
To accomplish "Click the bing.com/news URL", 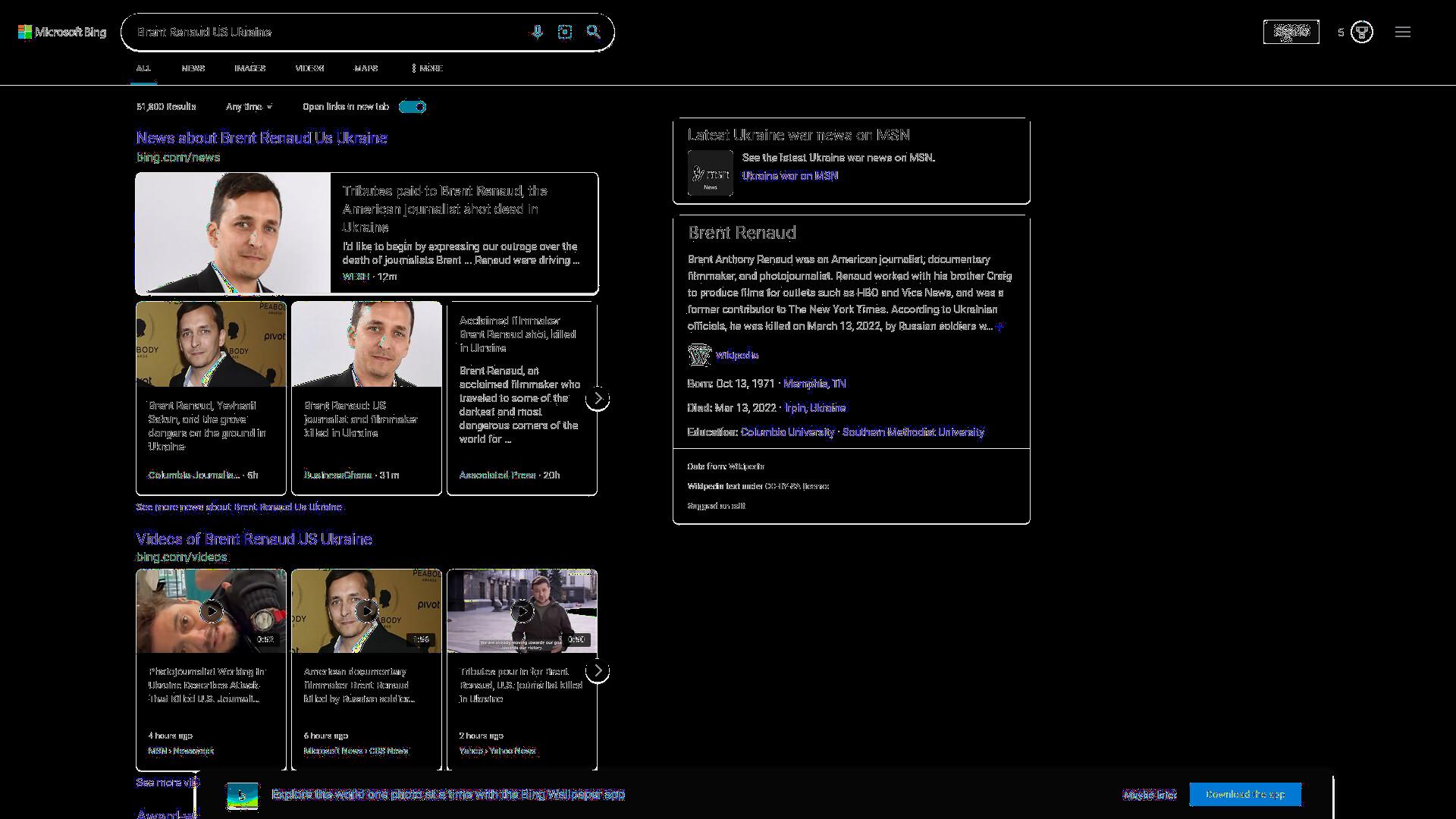I will [x=178, y=158].
